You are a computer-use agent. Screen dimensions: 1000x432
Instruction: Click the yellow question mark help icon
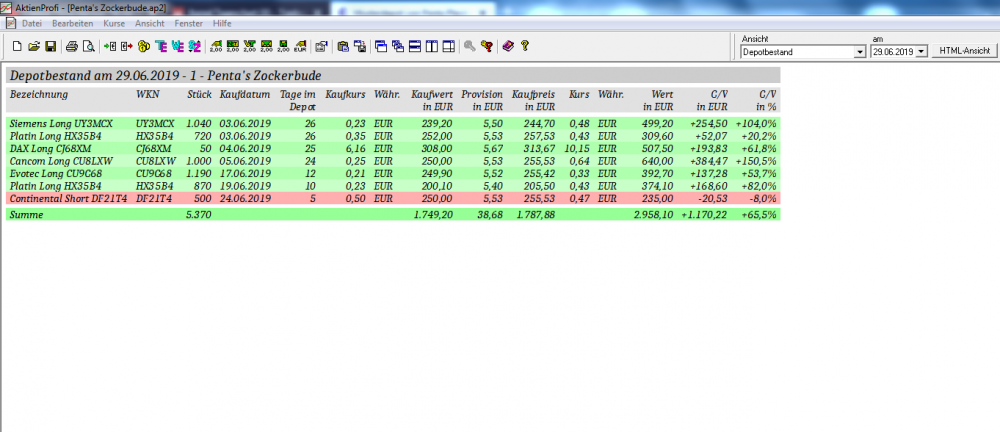(525, 46)
